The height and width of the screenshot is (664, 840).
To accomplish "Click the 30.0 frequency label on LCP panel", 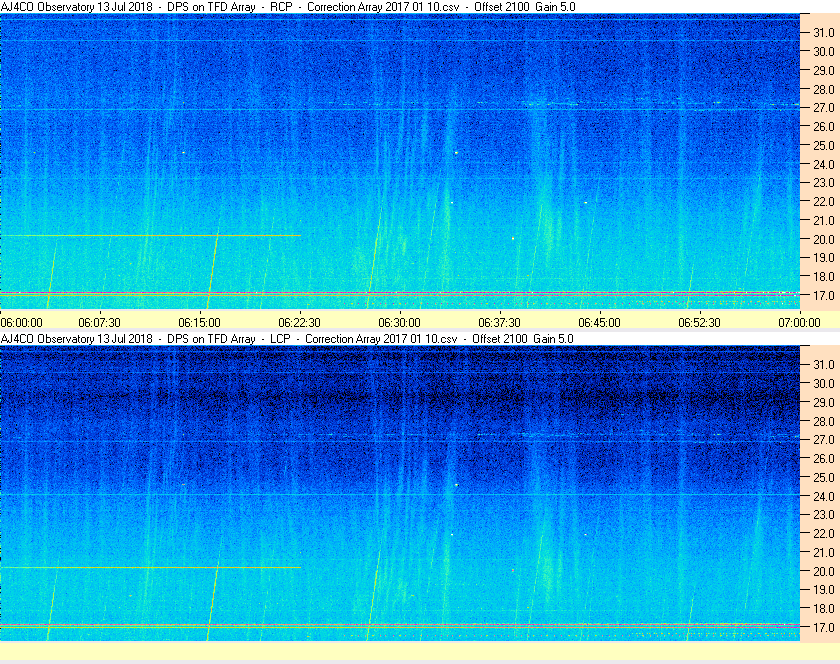I will coord(824,383).
